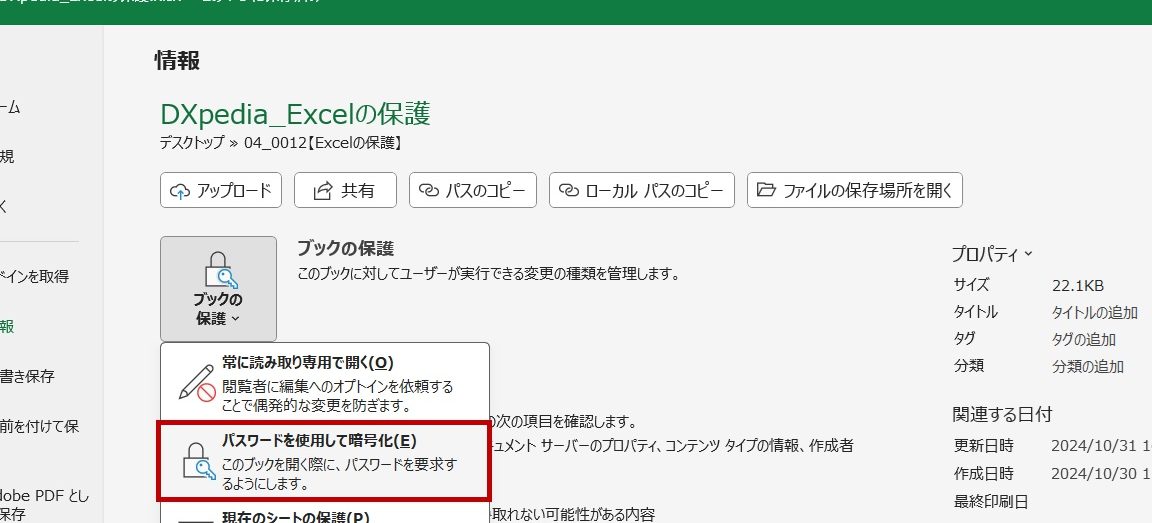Choose パスワードを使用して暗号化(E) menu entry
The image size is (1152, 523).
click(324, 461)
